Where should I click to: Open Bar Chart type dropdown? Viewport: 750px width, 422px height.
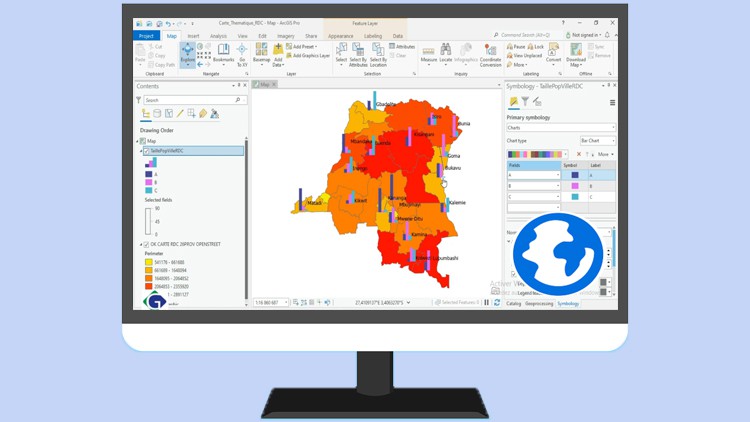[597, 141]
